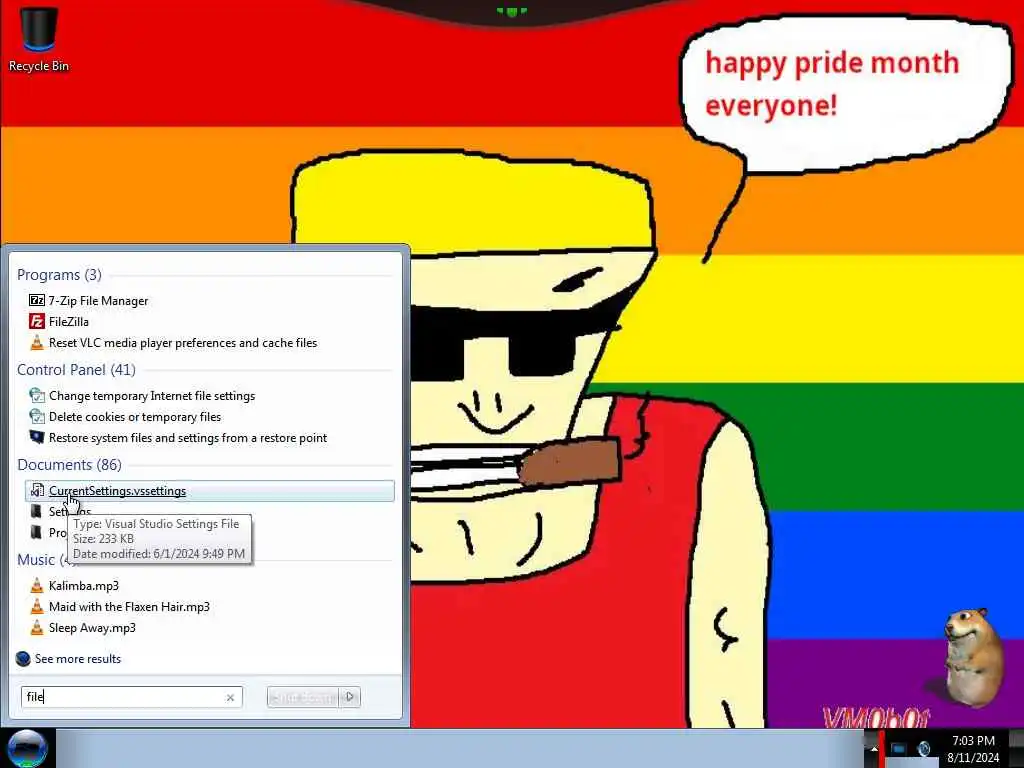Click the VLC icon next to Sleep Away.mp3
The width and height of the screenshot is (1024, 768).
[37, 628]
